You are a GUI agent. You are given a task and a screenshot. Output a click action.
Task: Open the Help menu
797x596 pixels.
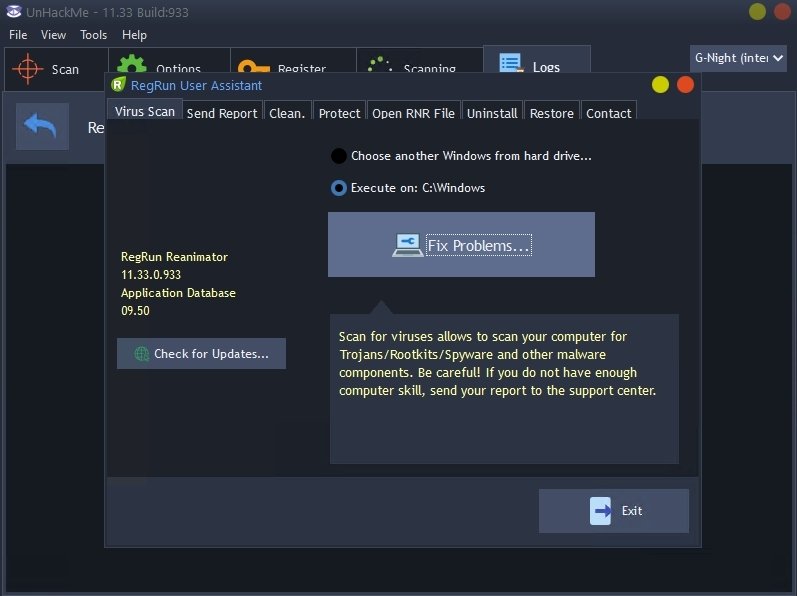(x=134, y=35)
